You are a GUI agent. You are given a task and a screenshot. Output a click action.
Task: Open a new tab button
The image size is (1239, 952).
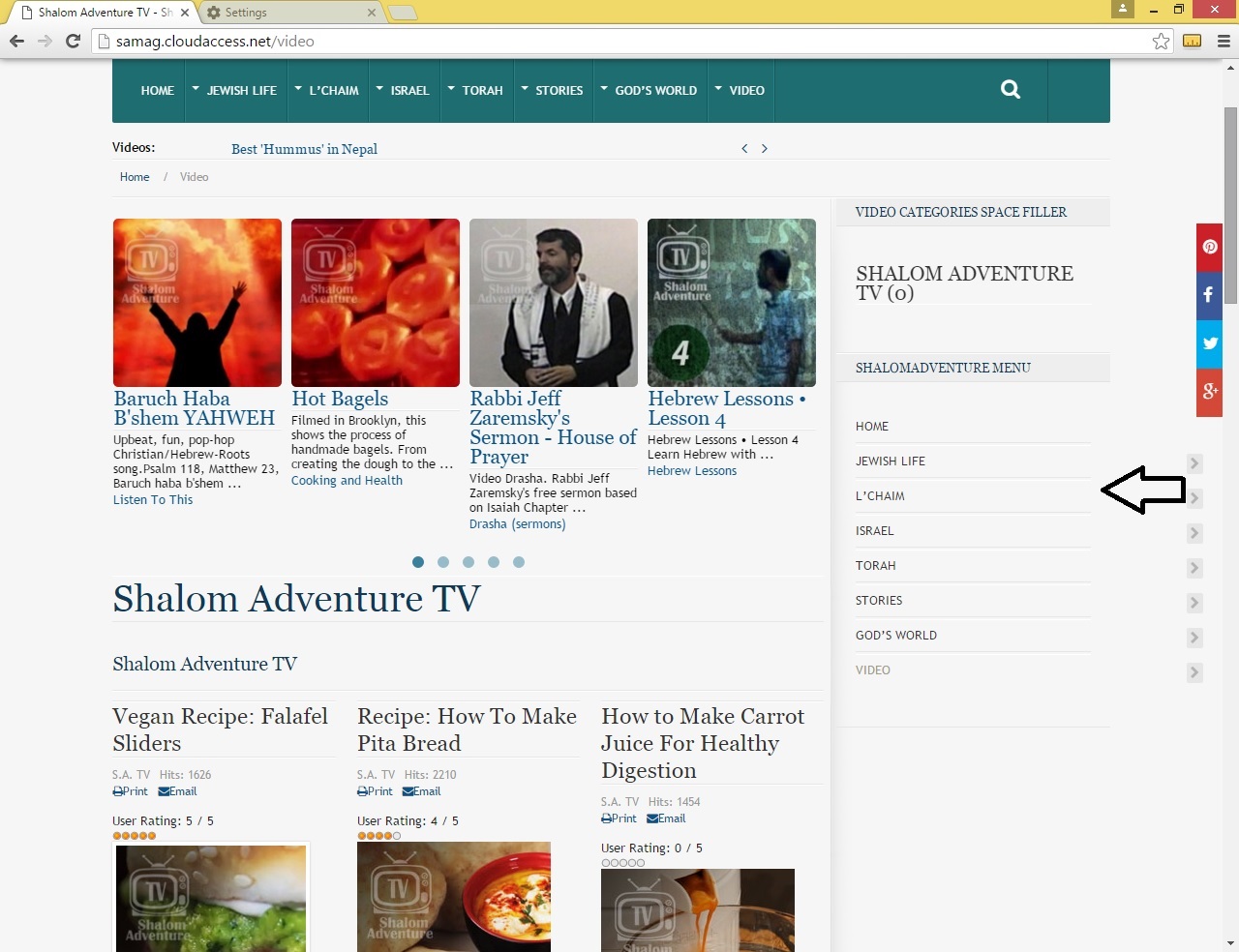point(403,13)
